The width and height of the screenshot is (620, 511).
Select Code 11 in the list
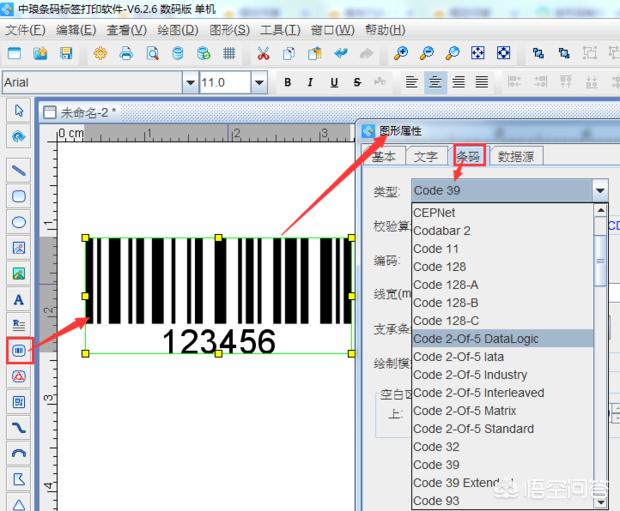(502, 249)
